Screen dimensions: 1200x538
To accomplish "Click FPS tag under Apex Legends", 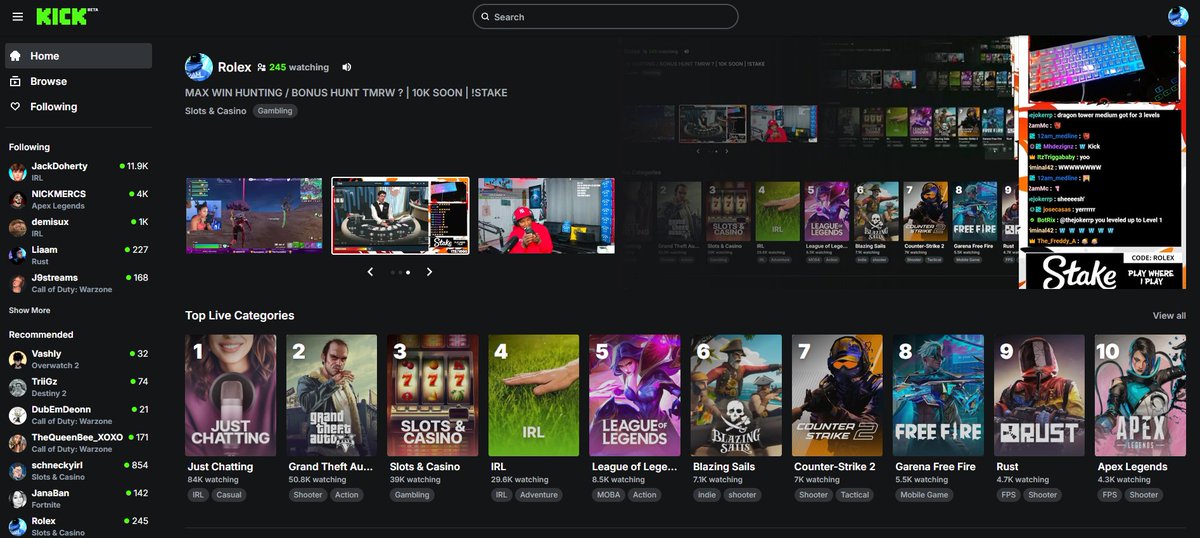I will coord(1110,495).
